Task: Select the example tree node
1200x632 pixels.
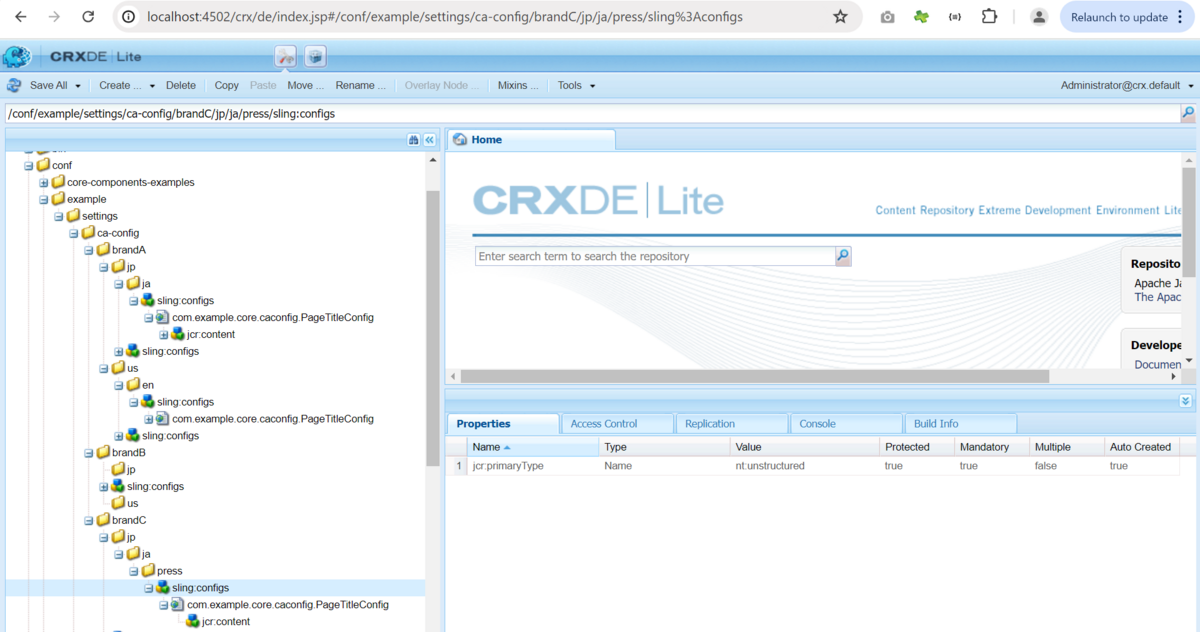Action: point(86,199)
